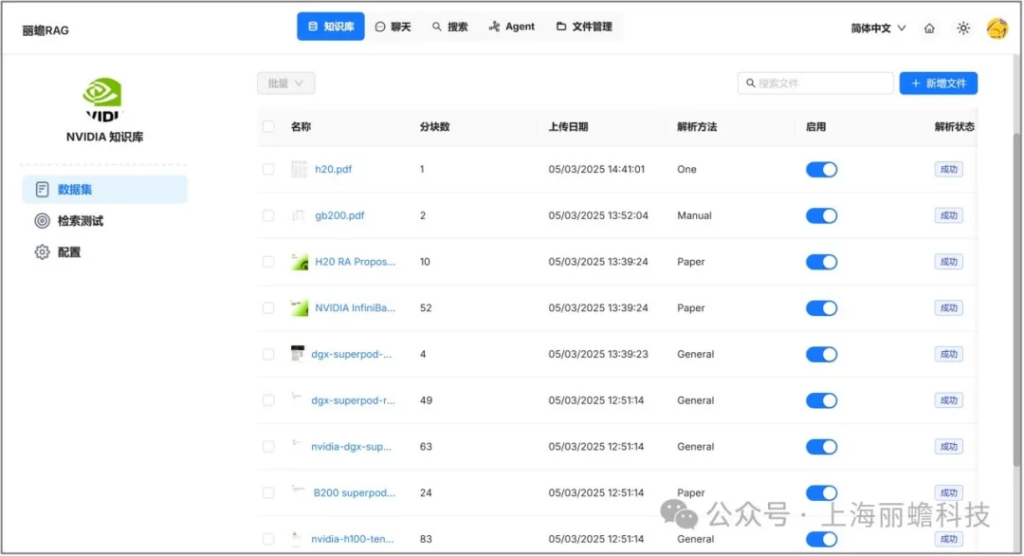
Task: Click the 成功 status tag for h20.pdf
Action: [x=948, y=169]
